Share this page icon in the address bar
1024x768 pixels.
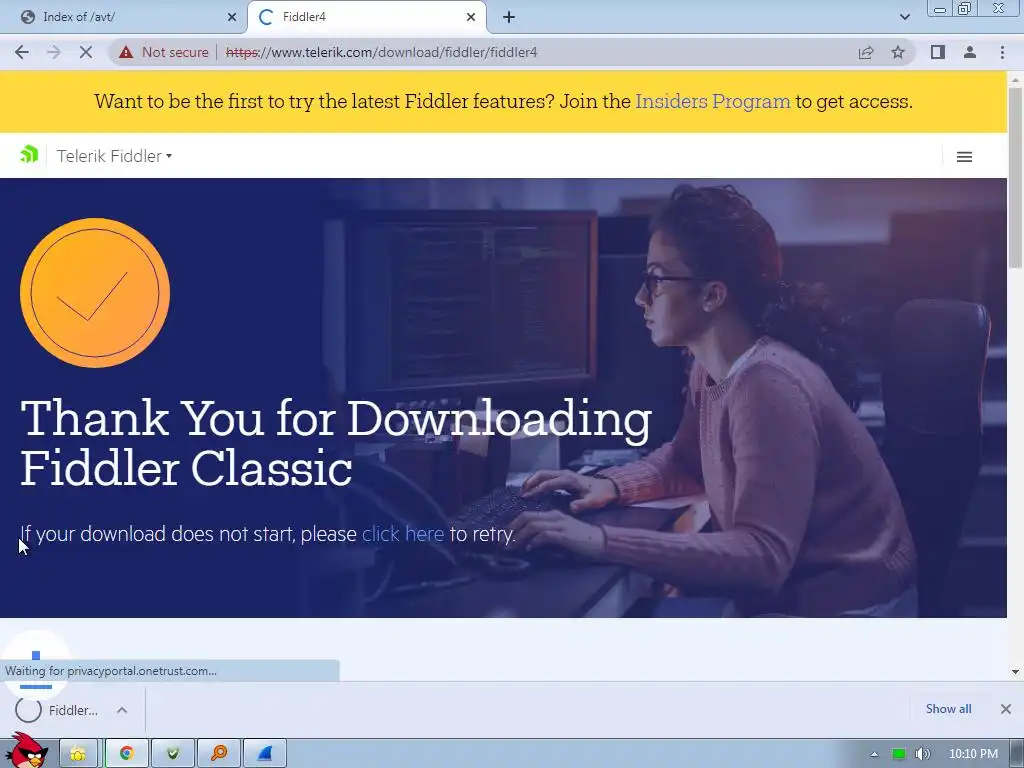point(866,52)
